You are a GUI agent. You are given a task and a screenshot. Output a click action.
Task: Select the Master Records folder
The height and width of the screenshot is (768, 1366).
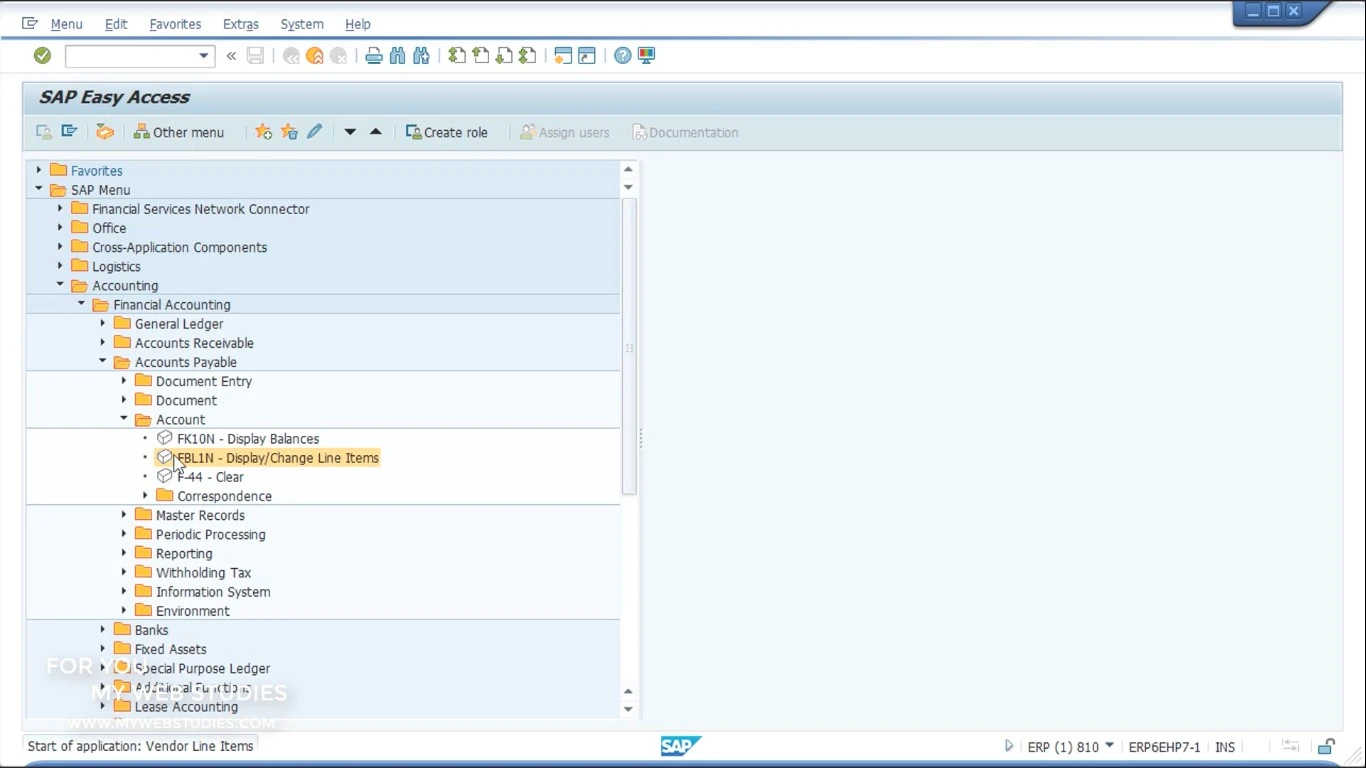(x=200, y=515)
